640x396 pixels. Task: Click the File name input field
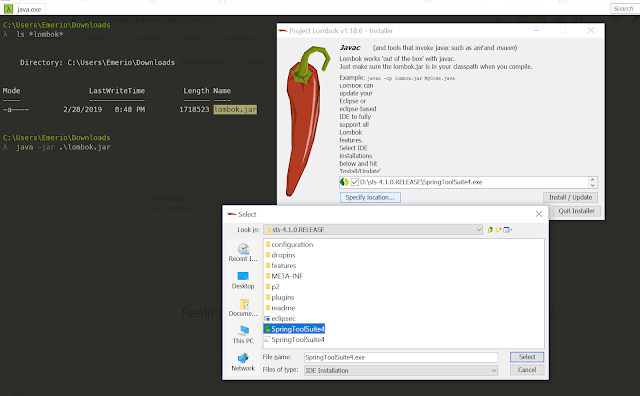tap(401, 357)
